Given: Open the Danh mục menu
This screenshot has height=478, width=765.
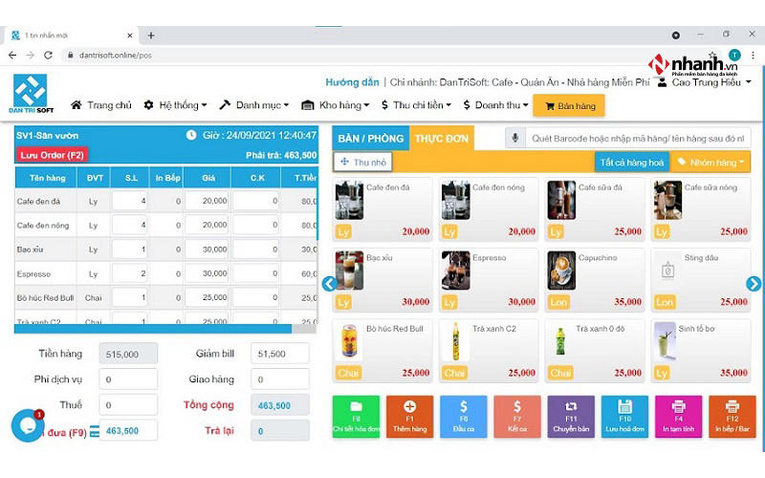Looking at the screenshot, I should point(254,105).
